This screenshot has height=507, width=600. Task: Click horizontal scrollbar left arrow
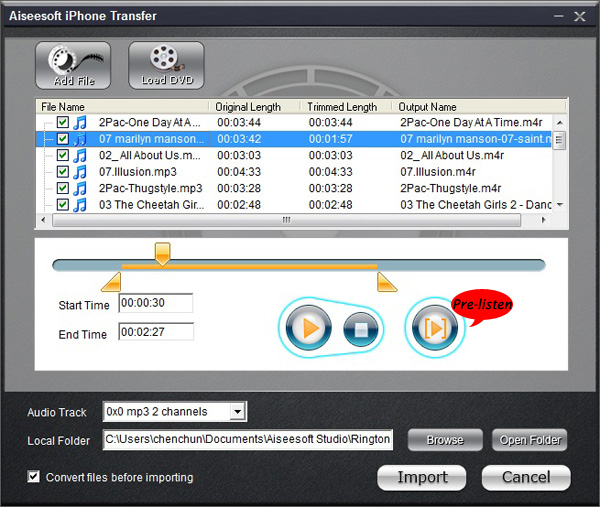(x=43, y=220)
